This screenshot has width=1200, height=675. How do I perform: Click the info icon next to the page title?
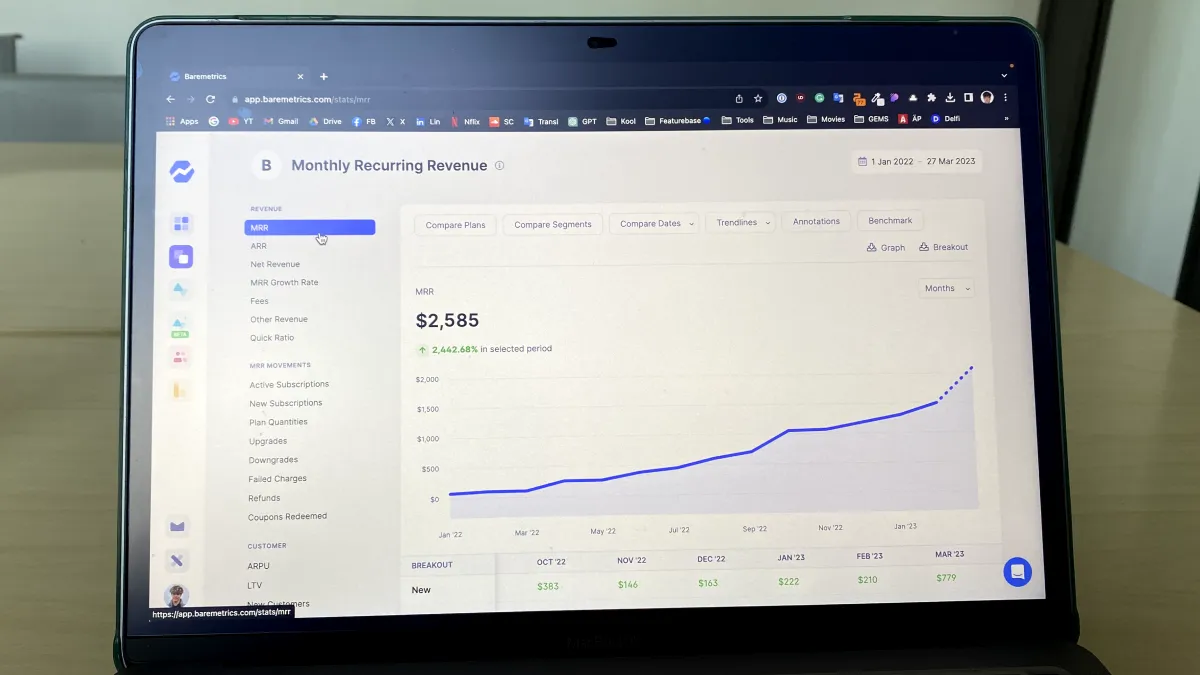click(x=499, y=166)
